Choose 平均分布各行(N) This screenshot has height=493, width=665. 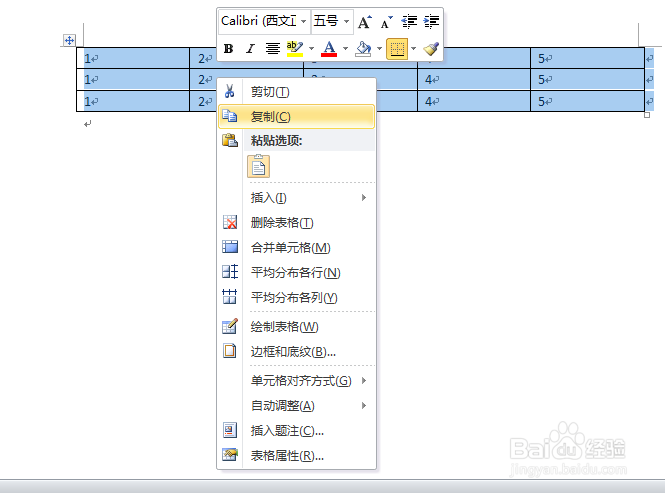[x=296, y=273]
